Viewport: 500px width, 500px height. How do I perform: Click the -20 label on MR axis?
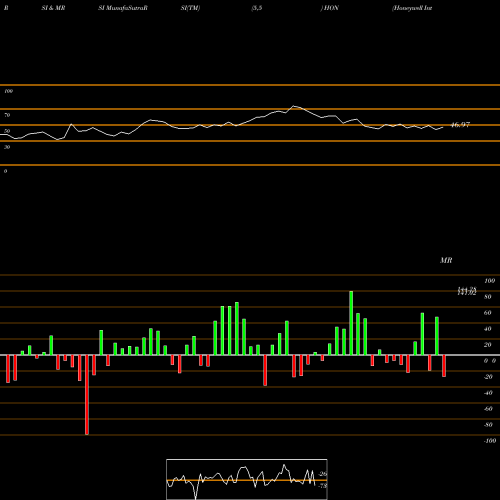click(488, 377)
